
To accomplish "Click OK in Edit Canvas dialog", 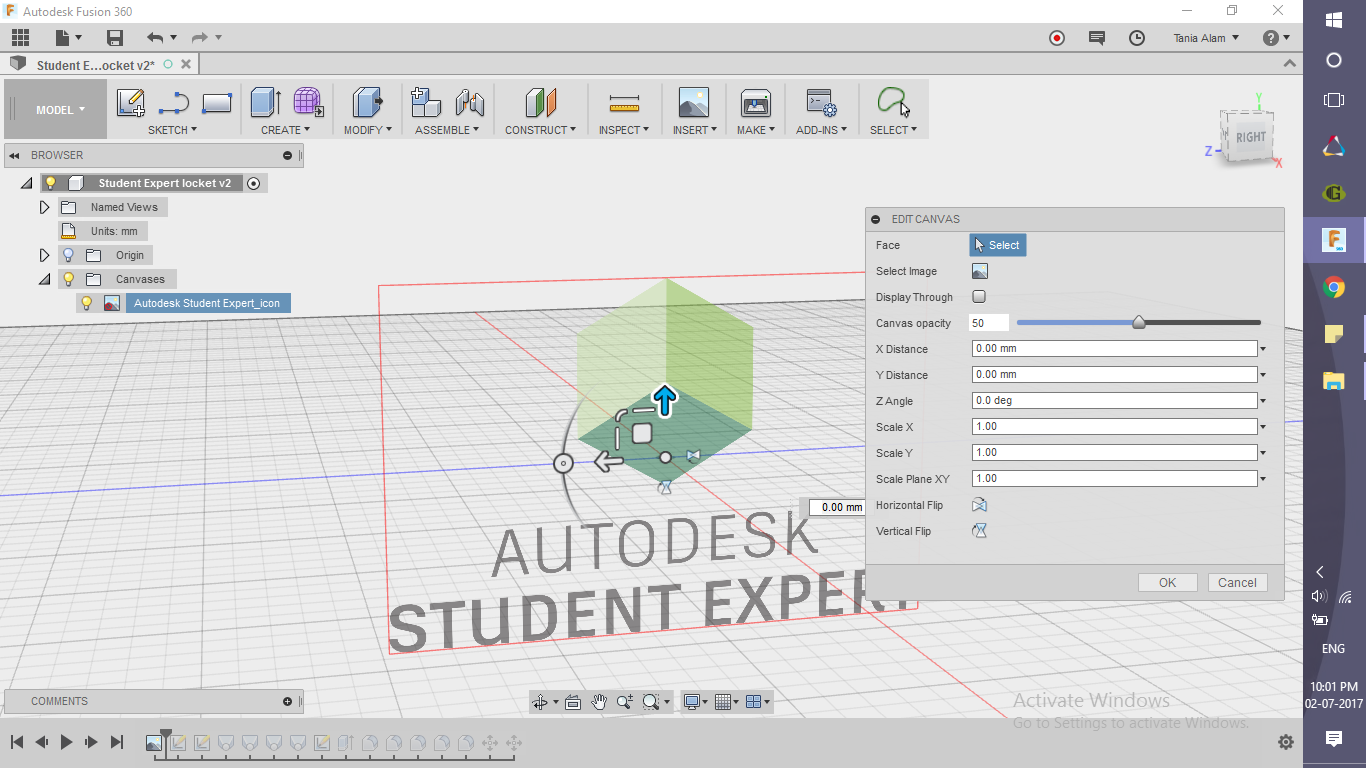I will [x=1167, y=583].
